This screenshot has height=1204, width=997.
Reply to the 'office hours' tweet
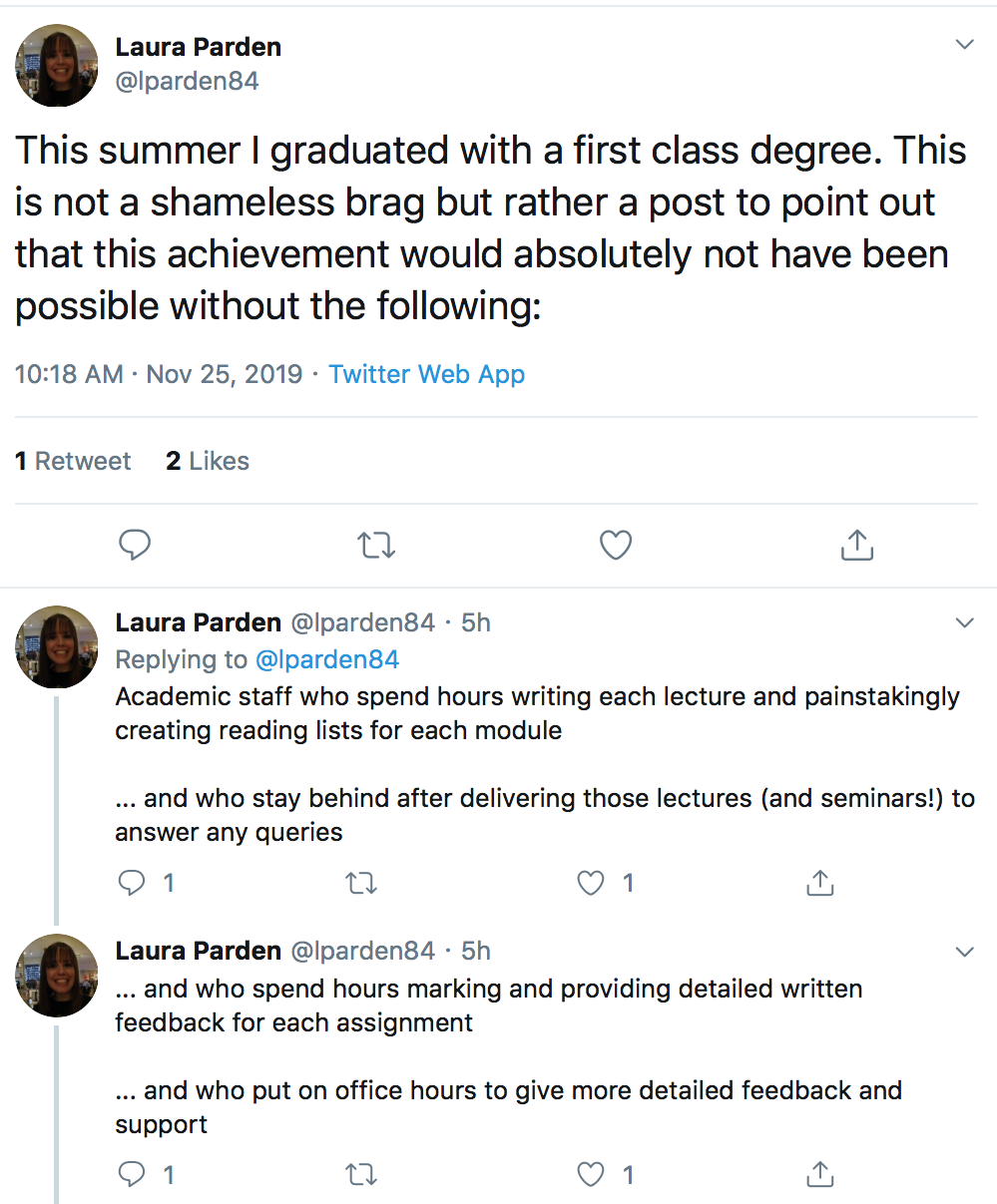[x=133, y=1175]
